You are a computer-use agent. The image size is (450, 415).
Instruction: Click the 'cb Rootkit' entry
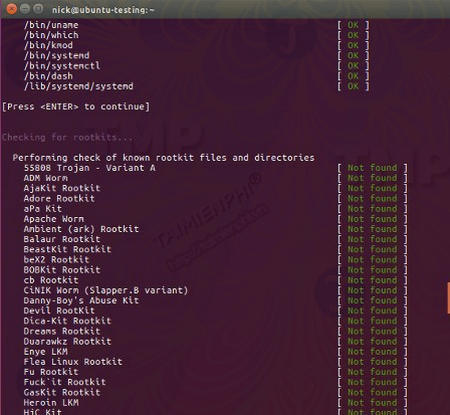51,280
